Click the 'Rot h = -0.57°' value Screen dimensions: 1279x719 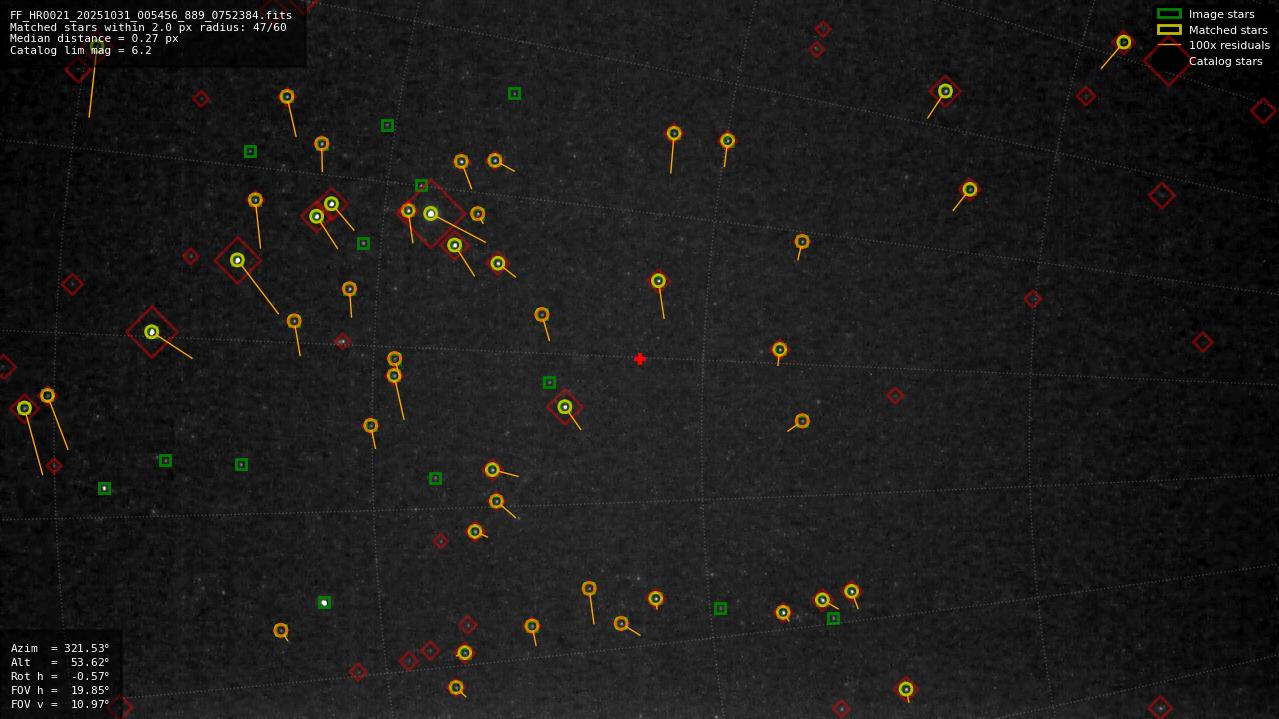(60, 676)
